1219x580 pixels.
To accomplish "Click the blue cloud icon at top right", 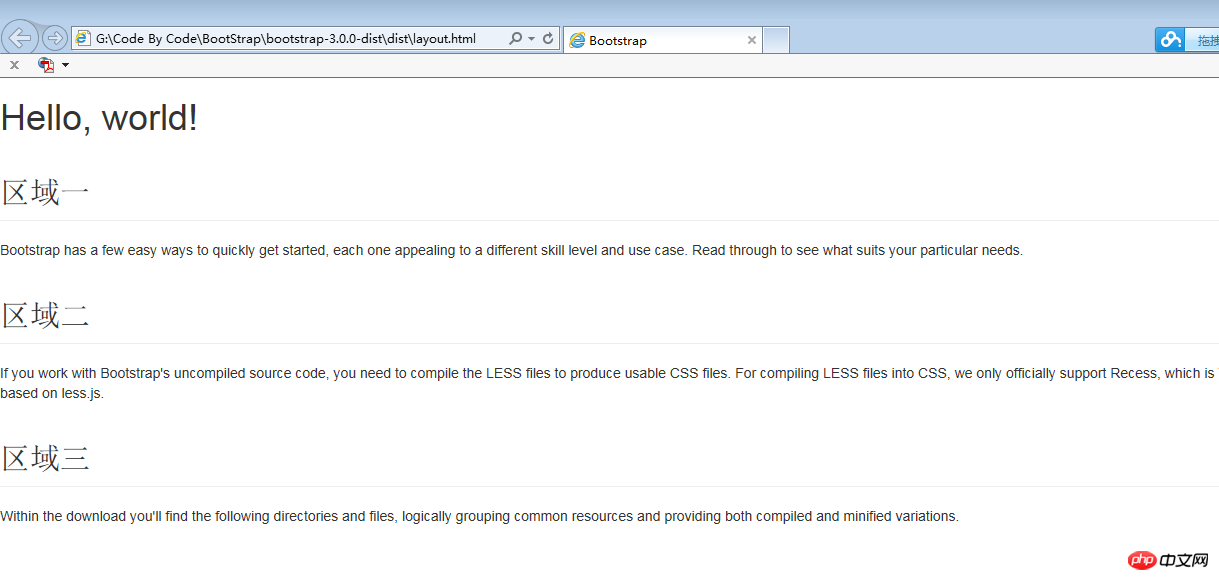I will pyautogui.click(x=1170, y=39).
